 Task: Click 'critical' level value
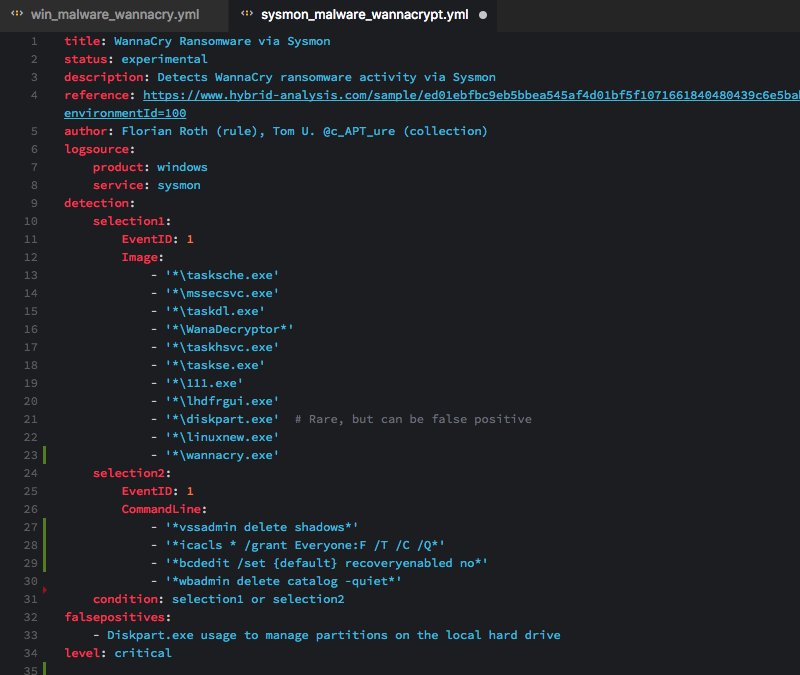[143, 653]
